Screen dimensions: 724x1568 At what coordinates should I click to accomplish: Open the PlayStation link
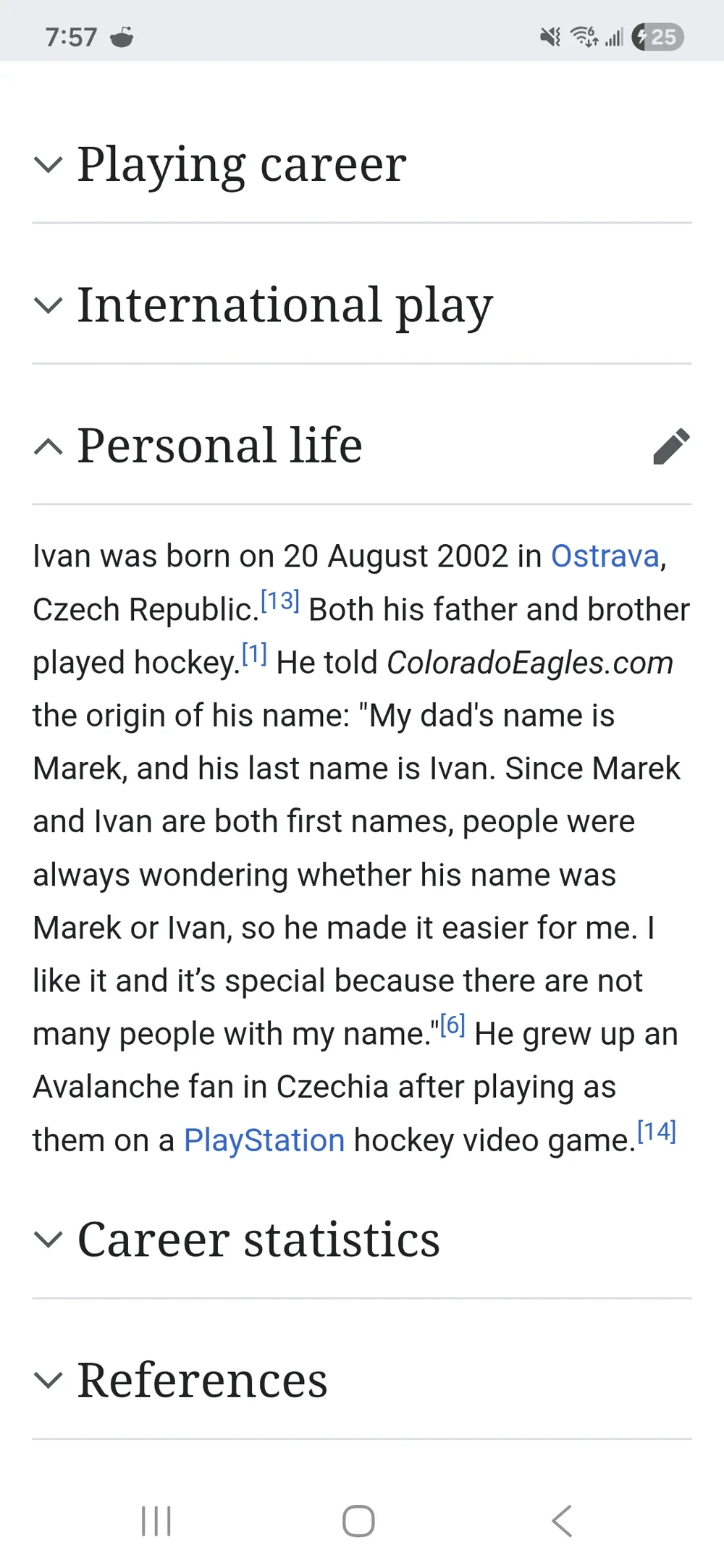coord(264,1140)
